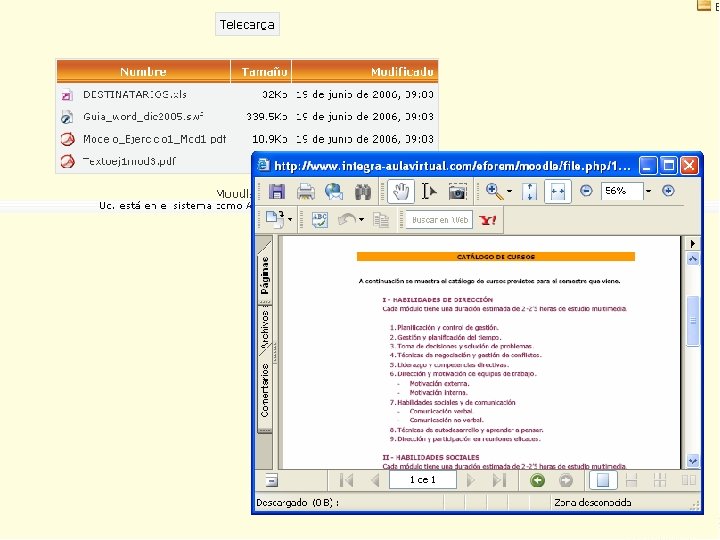Click the fit page height icon
The width and height of the screenshot is (720, 540).
[529, 191]
